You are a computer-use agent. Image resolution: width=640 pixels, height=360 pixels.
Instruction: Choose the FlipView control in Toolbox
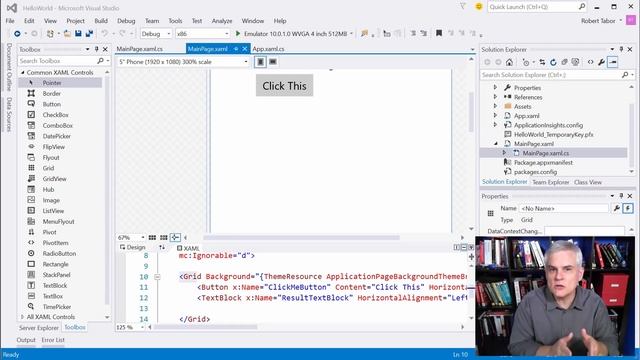click(x=60, y=147)
